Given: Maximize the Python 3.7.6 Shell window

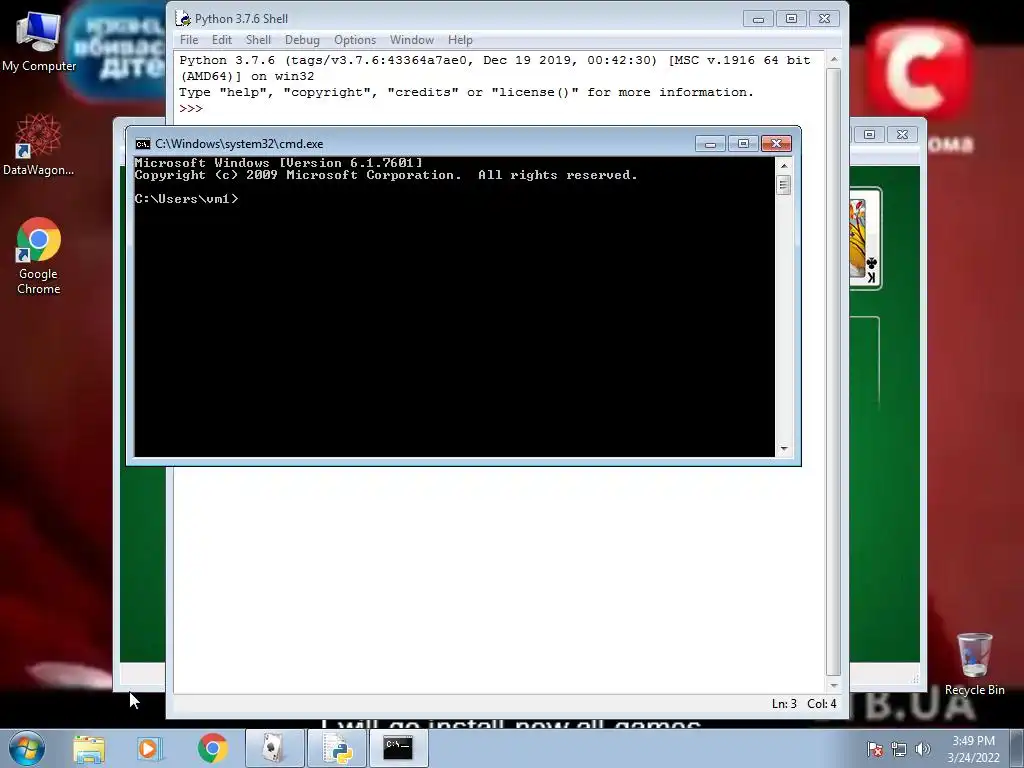Looking at the screenshot, I should [x=791, y=19].
